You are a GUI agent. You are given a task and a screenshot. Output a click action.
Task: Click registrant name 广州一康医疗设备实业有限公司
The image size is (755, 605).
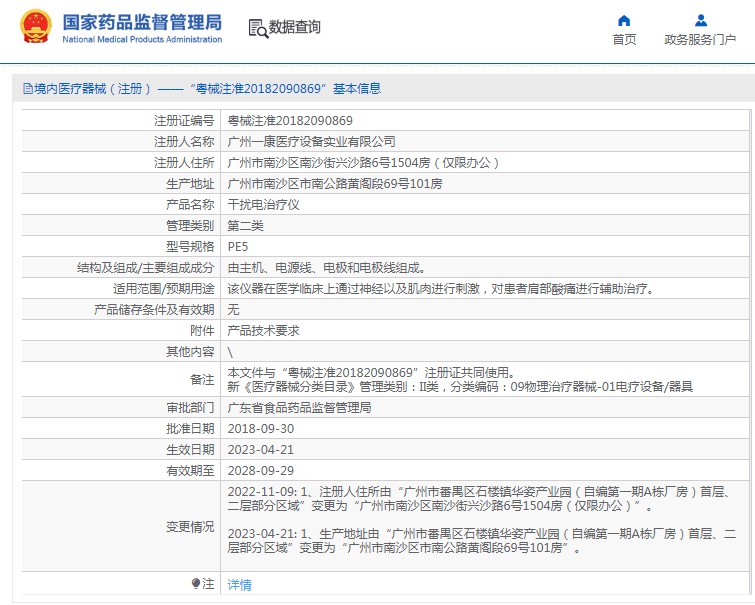coord(311,142)
